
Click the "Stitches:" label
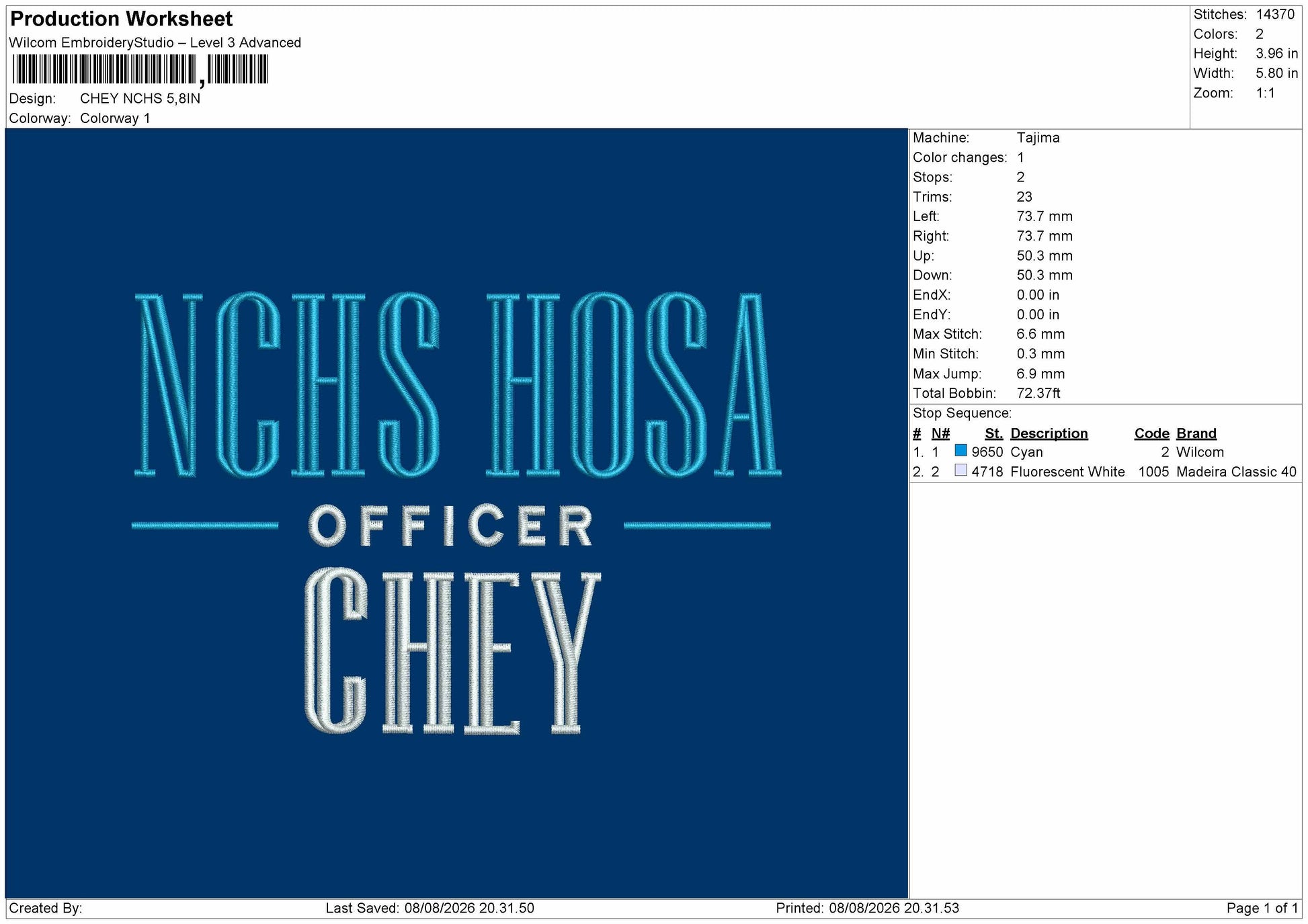pyautogui.click(x=1220, y=14)
